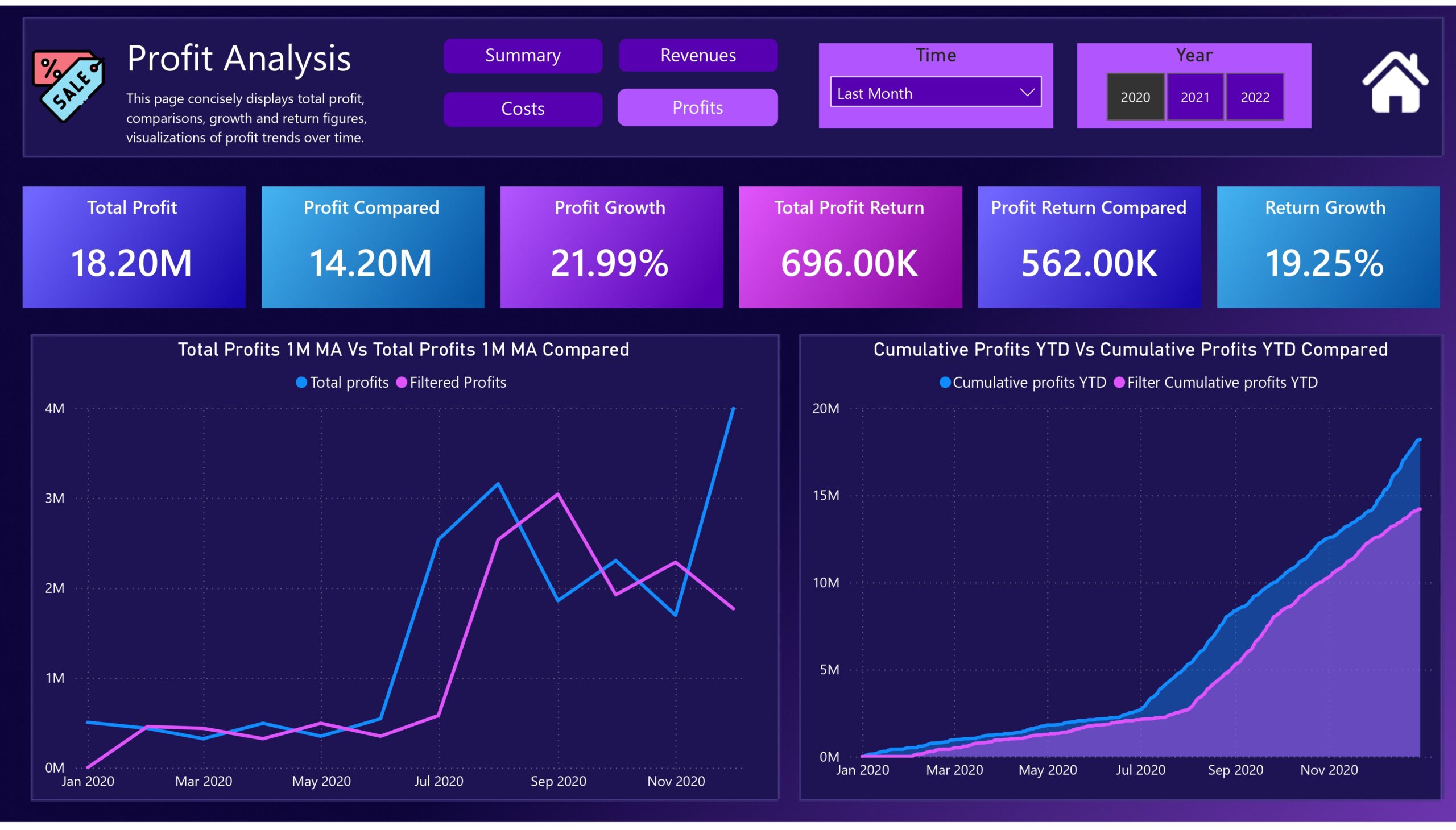This screenshot has width=1456, height=830.
Task: Click the Last Month dropdown field
Action: point(935,92)
